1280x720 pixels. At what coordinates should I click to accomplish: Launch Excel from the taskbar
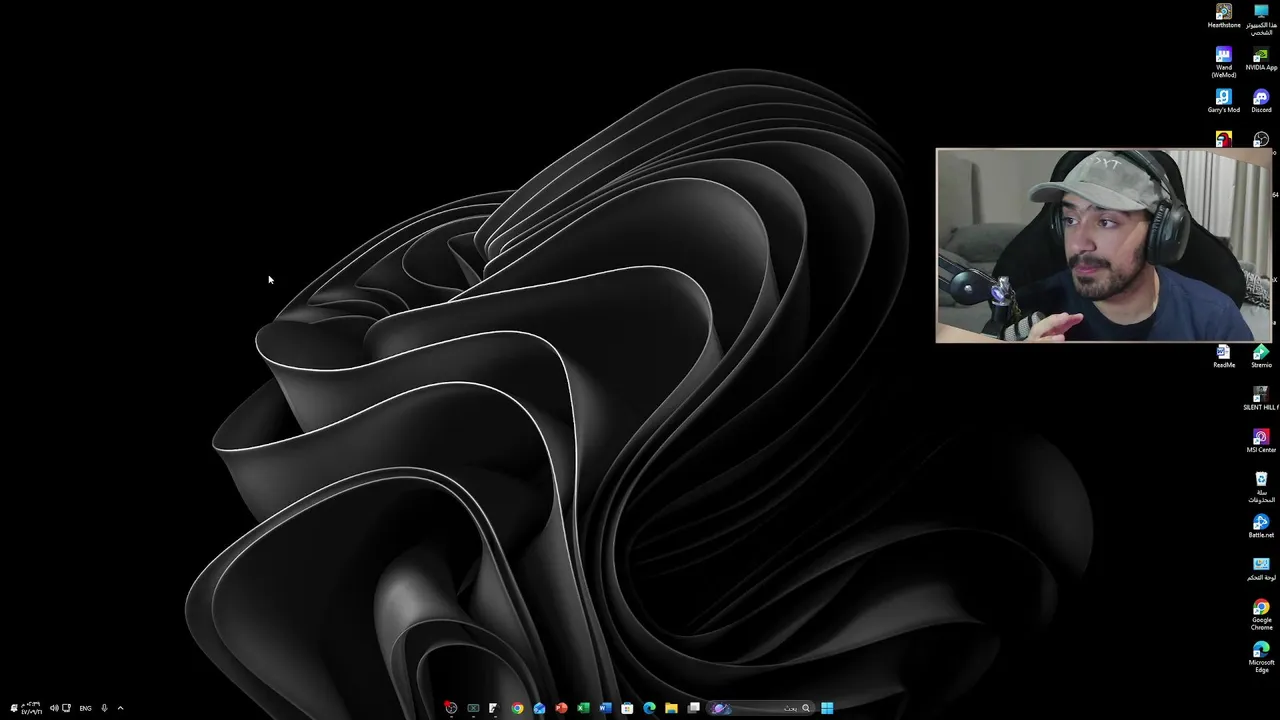[583, 708]
